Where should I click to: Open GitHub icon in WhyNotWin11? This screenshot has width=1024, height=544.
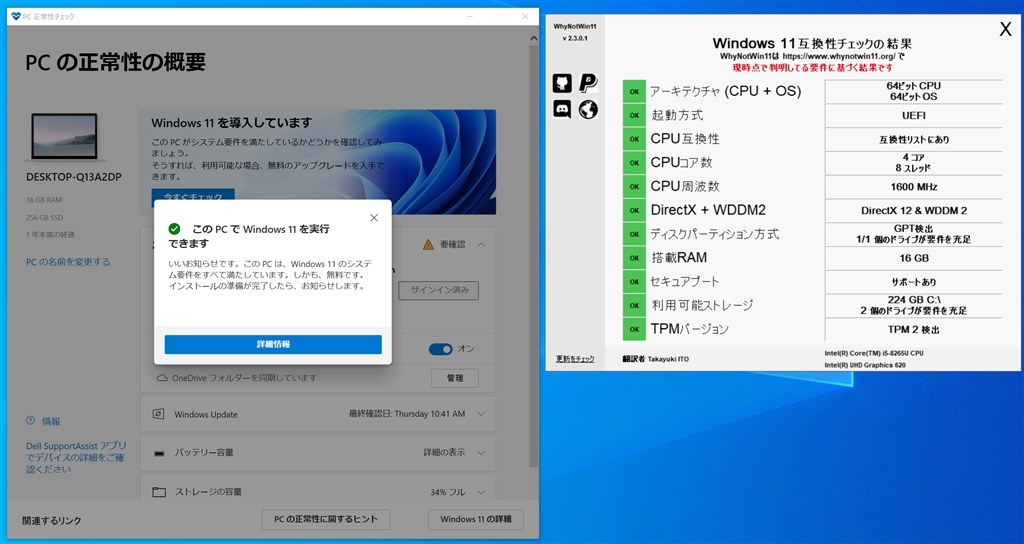click(x=562, y=83)
